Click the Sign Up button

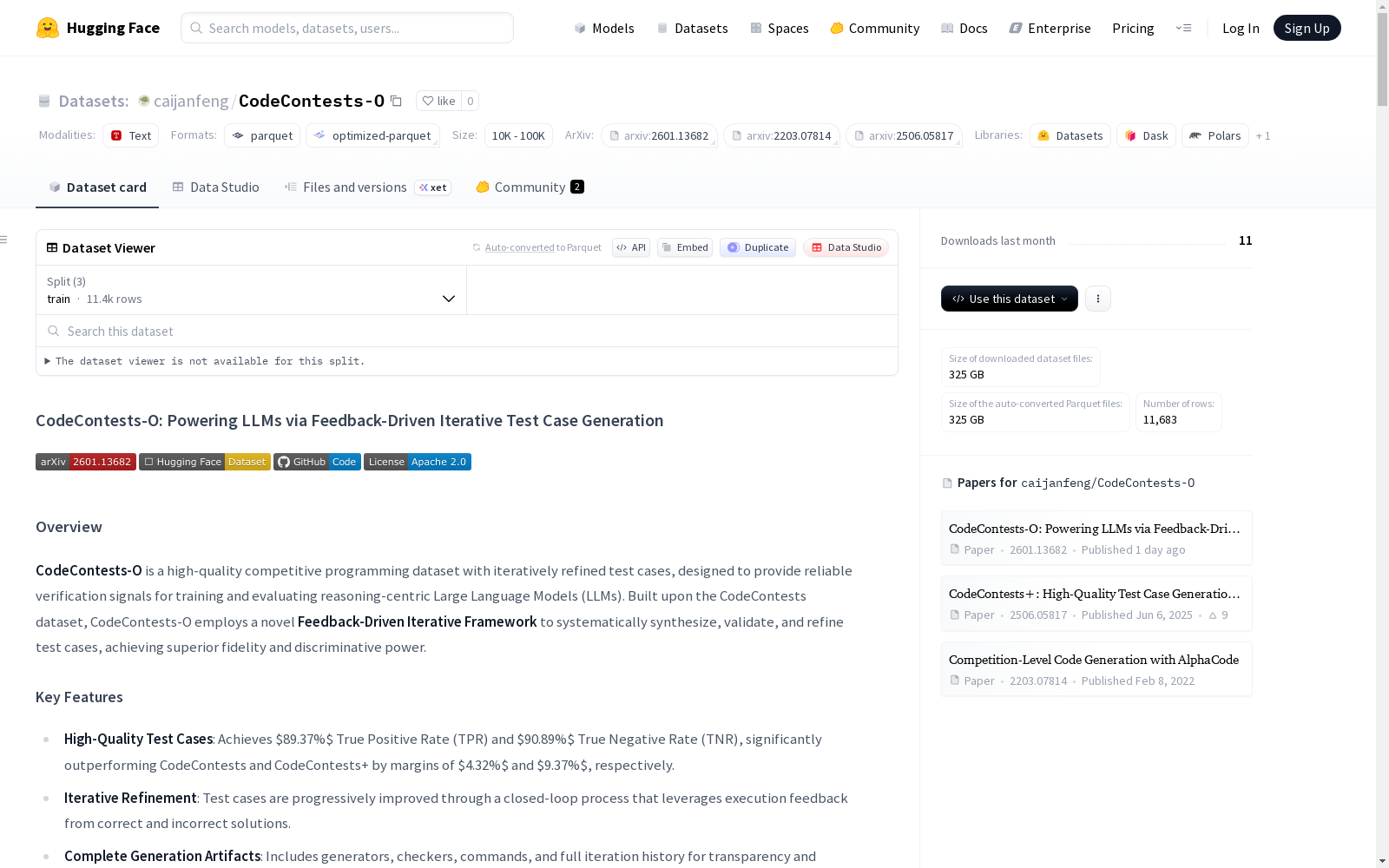[1307, 28]
